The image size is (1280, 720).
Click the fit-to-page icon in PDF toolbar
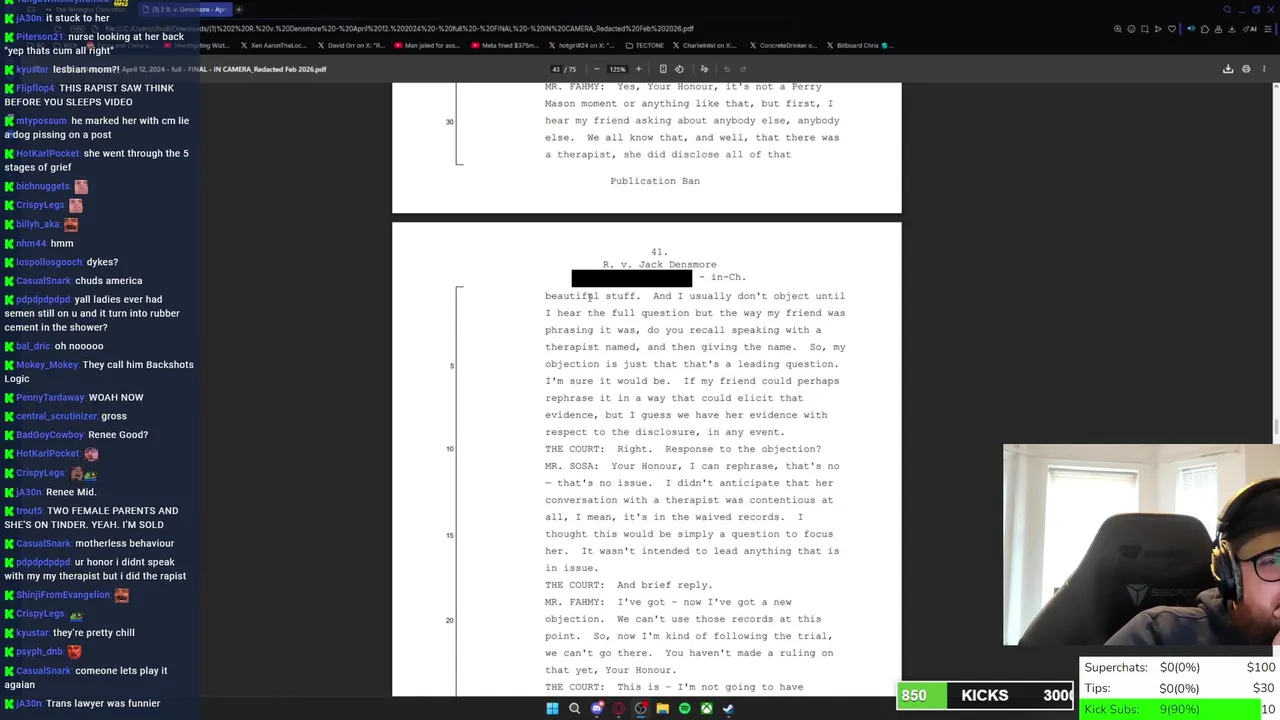[662, 69]
